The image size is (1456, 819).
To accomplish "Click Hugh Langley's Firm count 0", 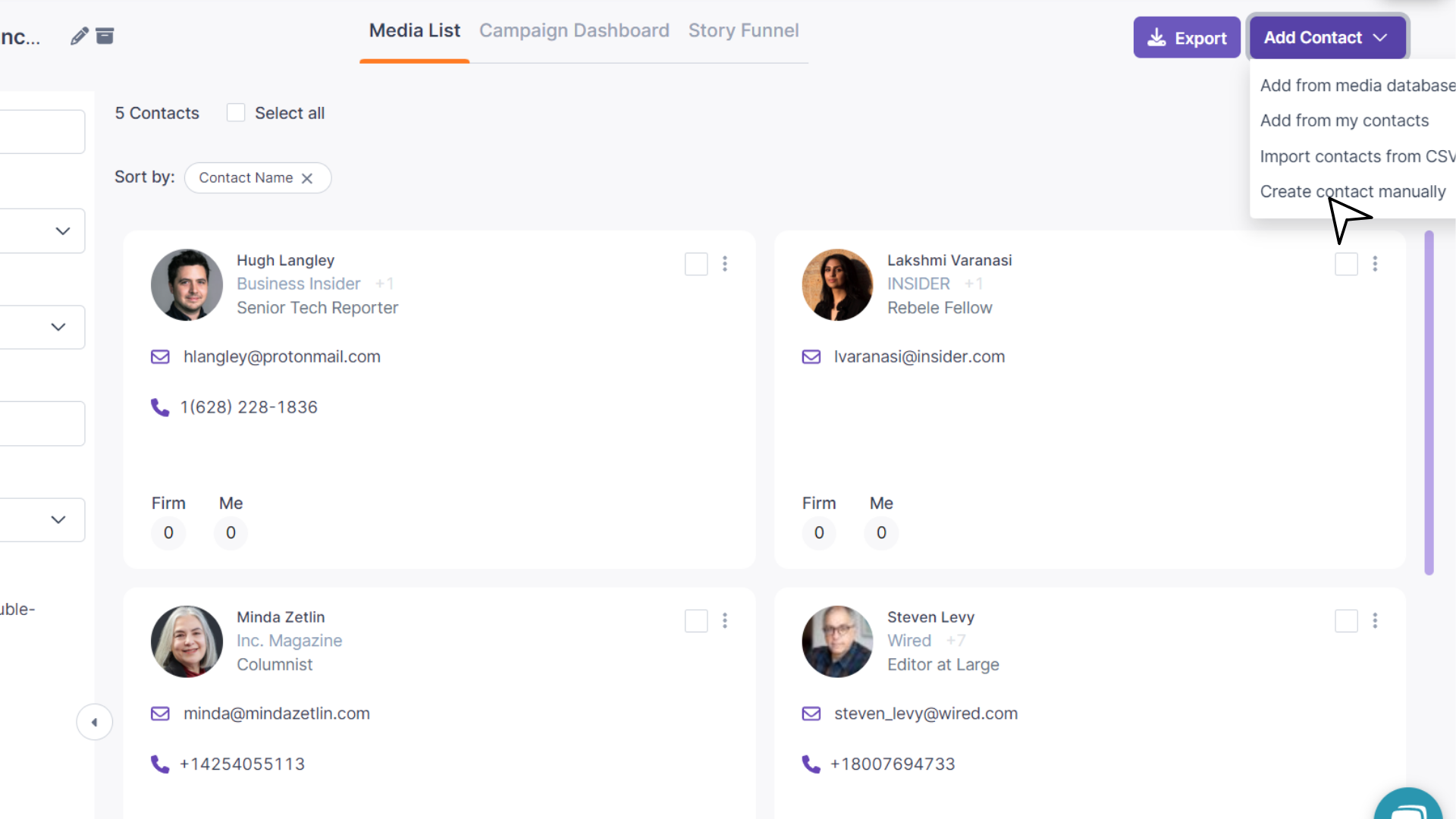I will (x=168, y=532).
